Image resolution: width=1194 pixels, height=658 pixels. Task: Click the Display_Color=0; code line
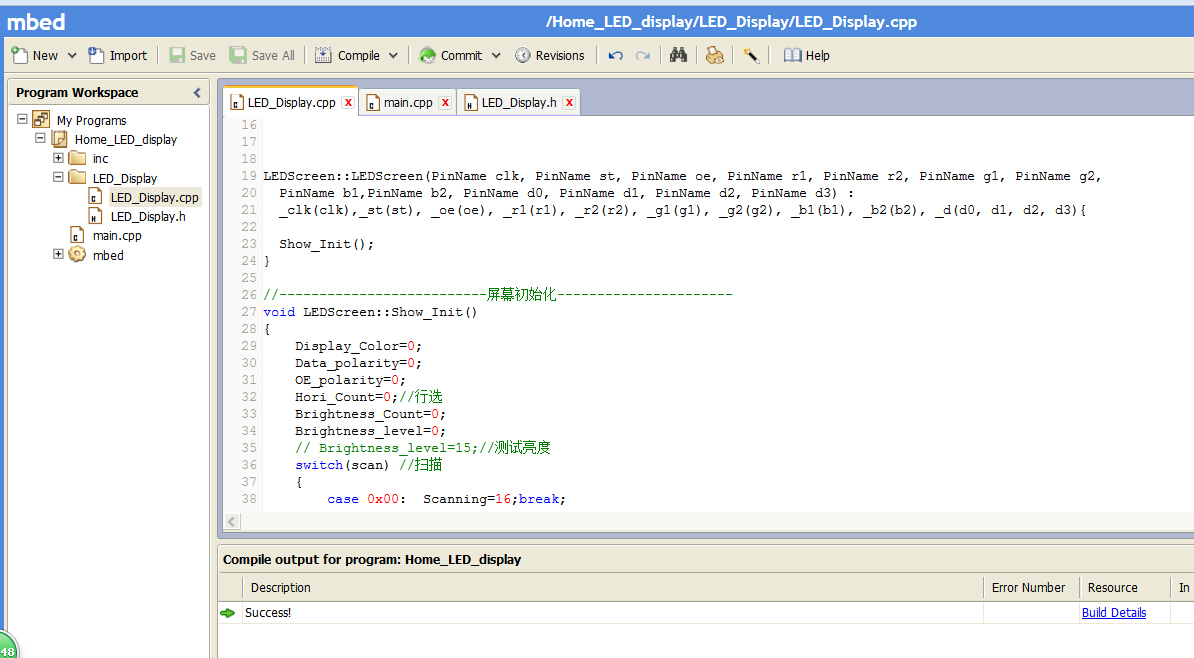[x=358, y=346]
